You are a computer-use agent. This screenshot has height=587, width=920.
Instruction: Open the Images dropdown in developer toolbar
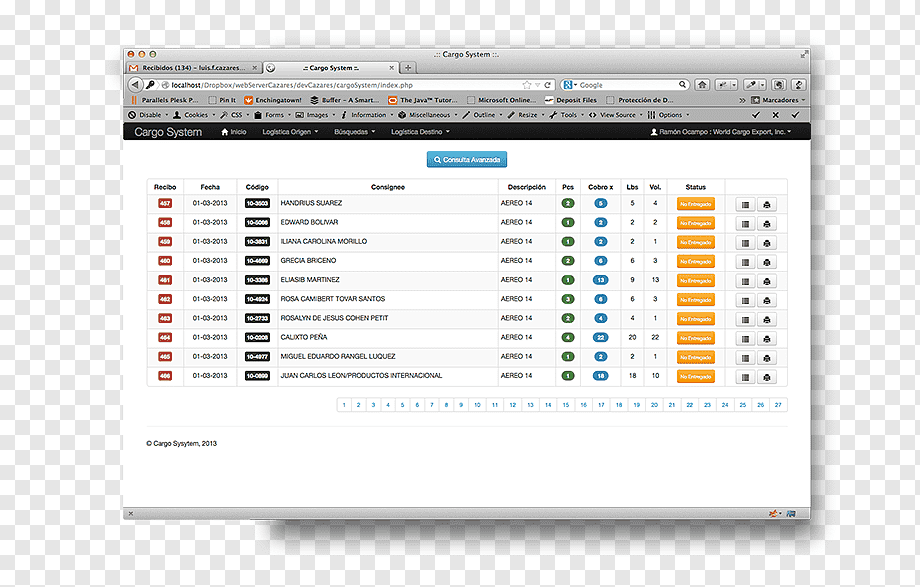[315, 115]
